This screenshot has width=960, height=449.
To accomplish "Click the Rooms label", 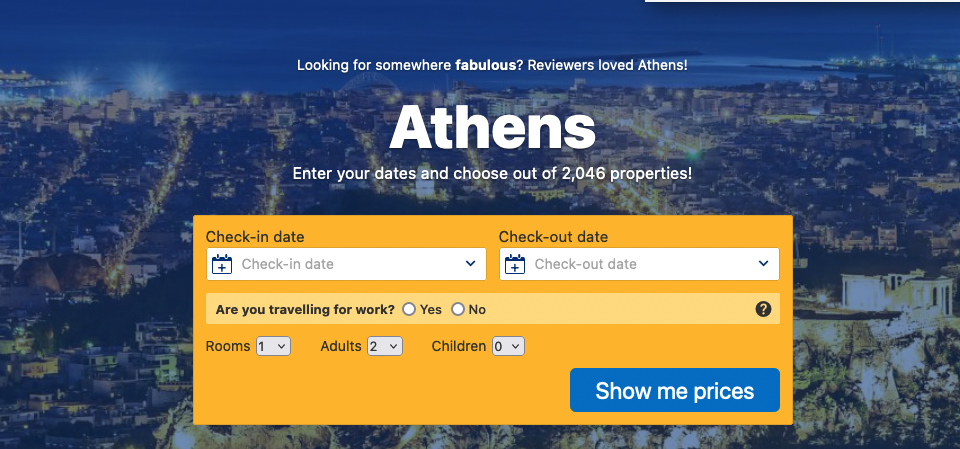I will tap(228, 346).
